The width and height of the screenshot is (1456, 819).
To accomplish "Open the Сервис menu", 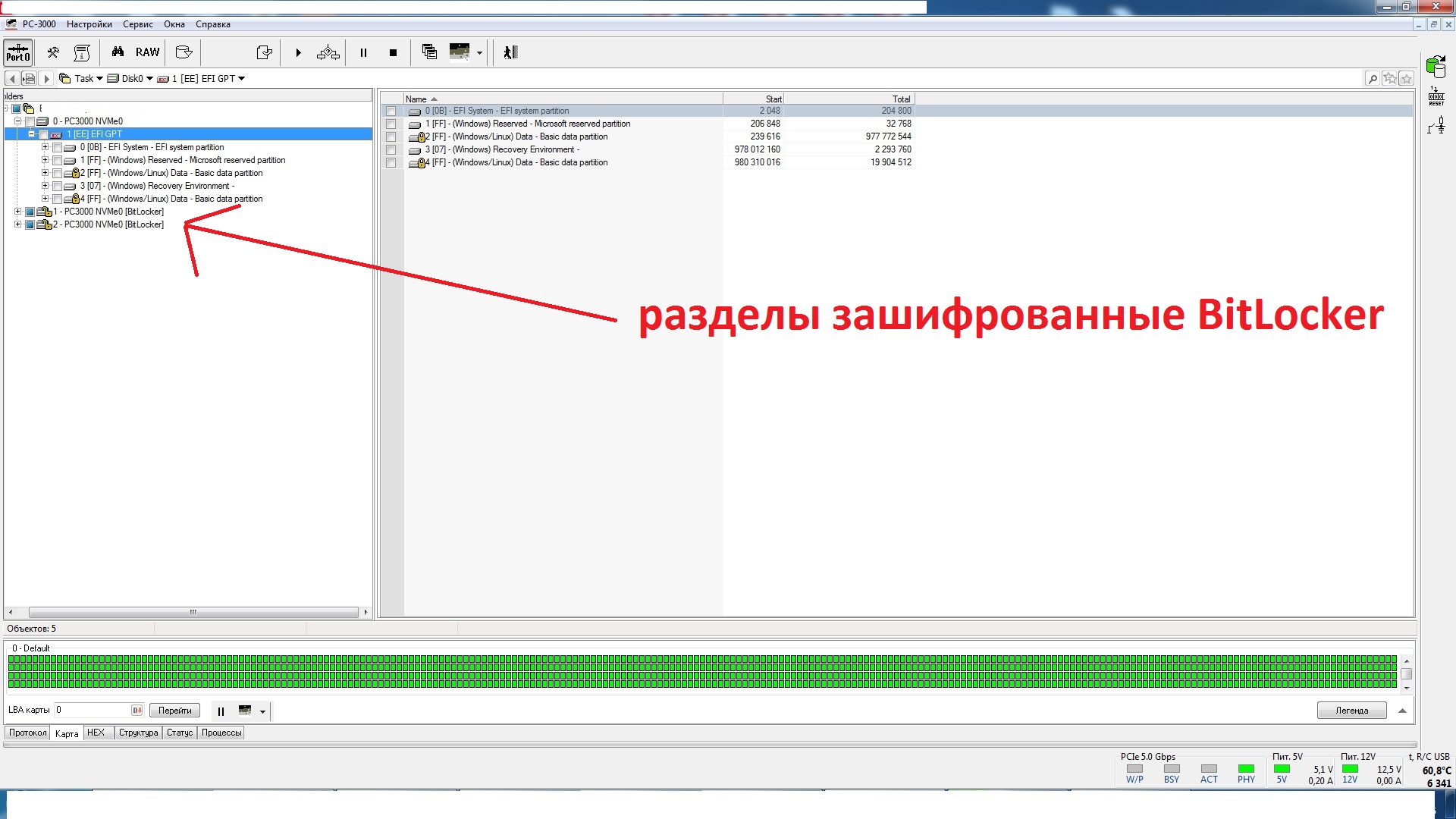I will [x=137, y=24].
